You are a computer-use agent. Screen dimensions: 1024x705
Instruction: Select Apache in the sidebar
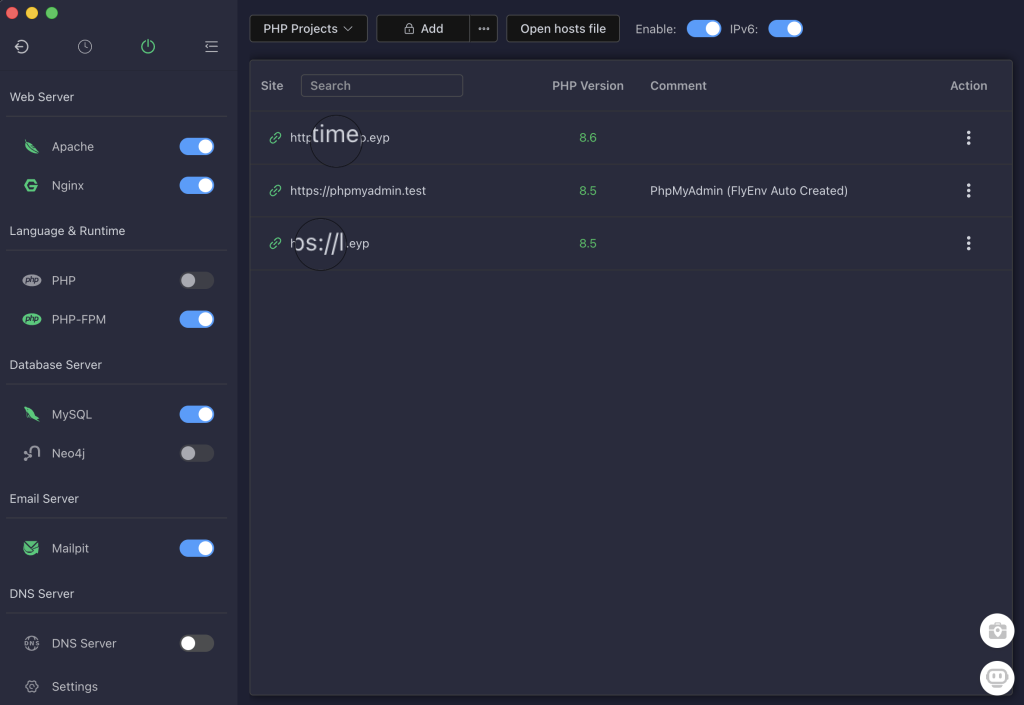[72, 147]
